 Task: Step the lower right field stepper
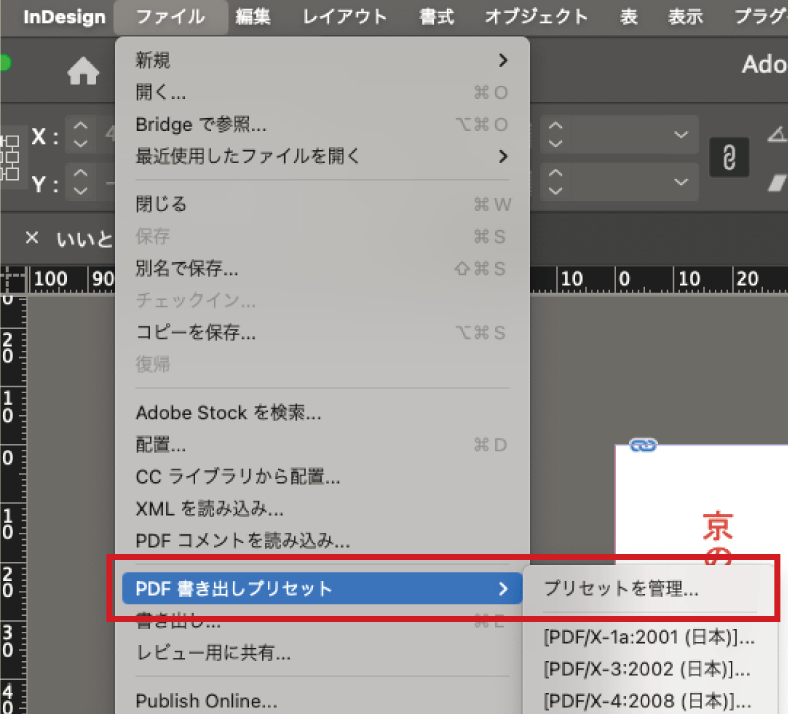click(555, 182)
